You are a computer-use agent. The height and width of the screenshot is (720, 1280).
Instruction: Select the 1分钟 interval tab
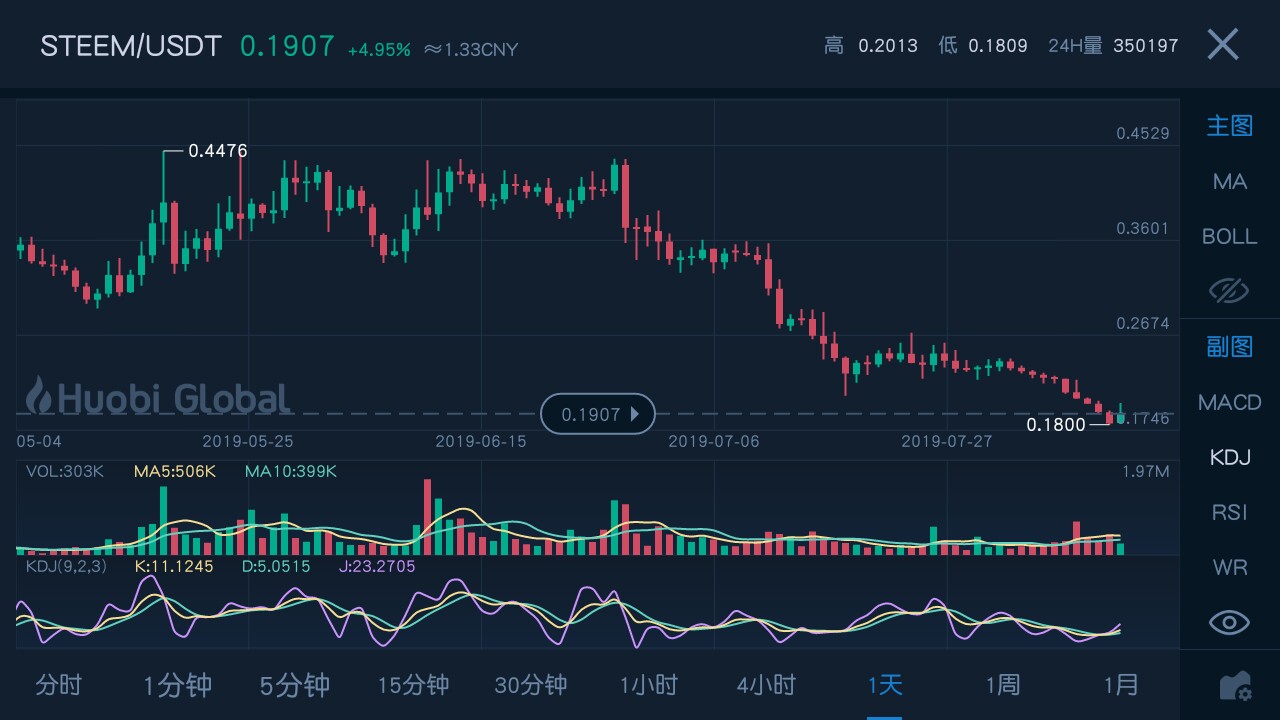[177, 685]
